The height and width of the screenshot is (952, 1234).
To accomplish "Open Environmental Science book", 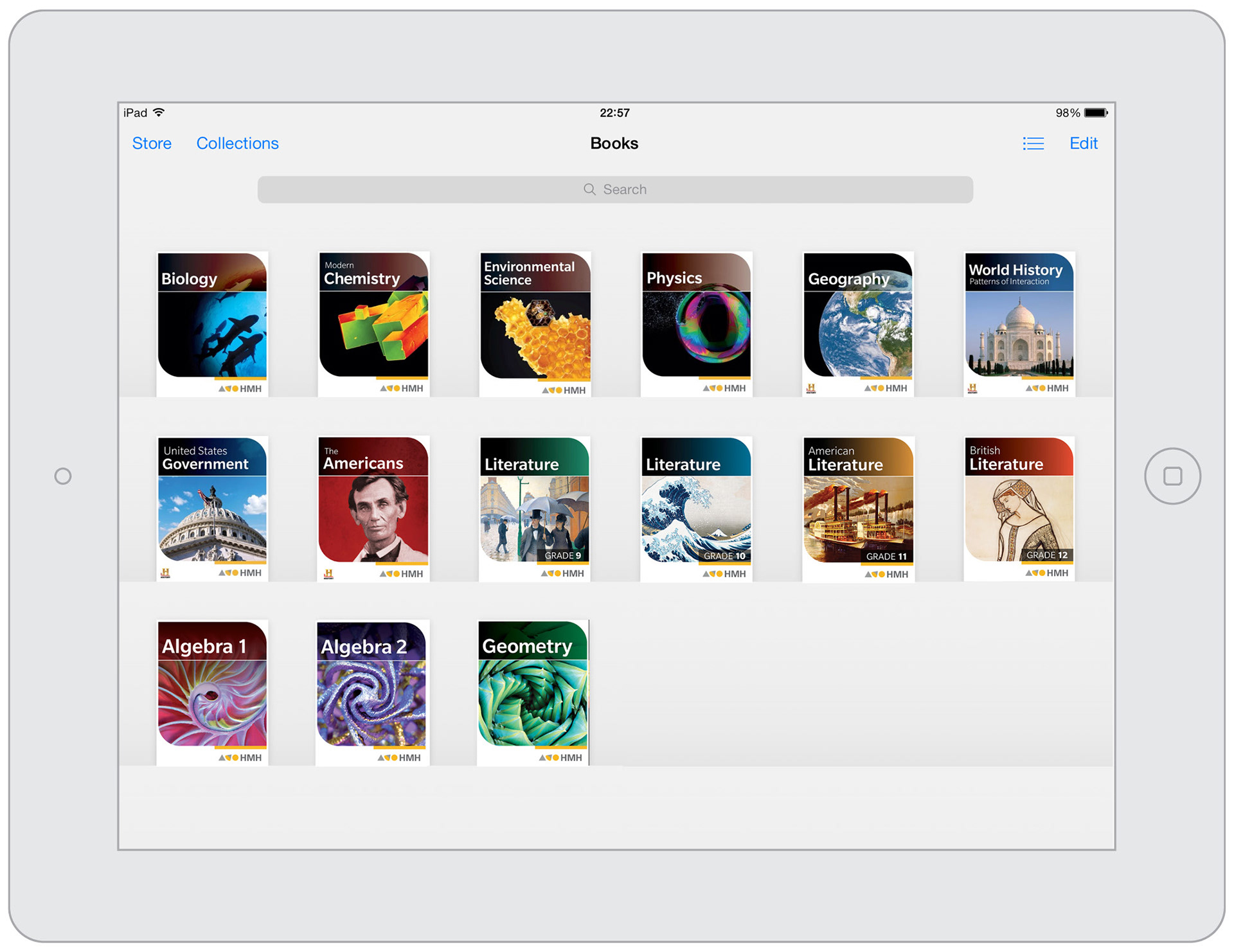I will click(535, 324).
